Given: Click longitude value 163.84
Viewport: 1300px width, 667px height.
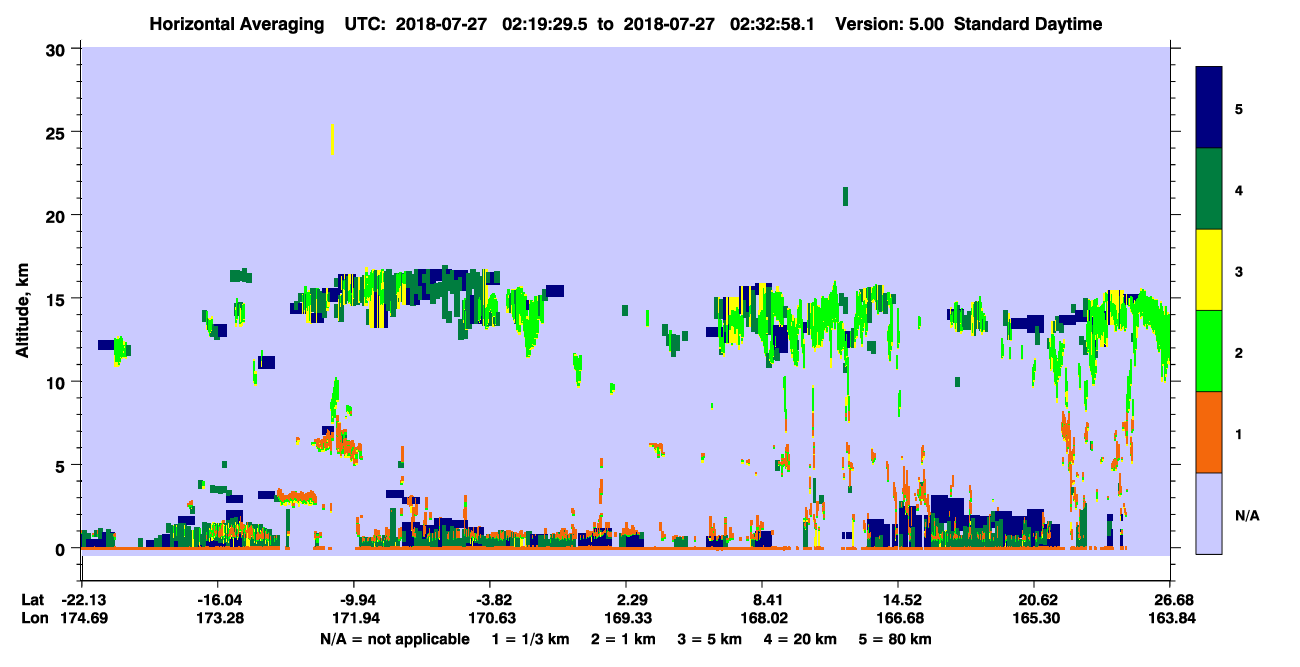Looking at the screenshot, I should tap(1171, 619).
